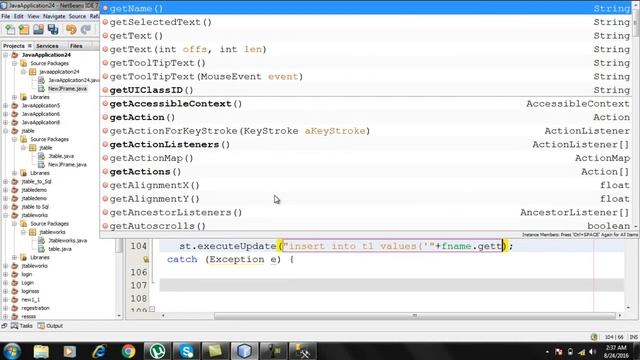Switch to NetBeans cube icon in taskbar
This screenshot has width=640, height=360.
(x=244, y=351)
